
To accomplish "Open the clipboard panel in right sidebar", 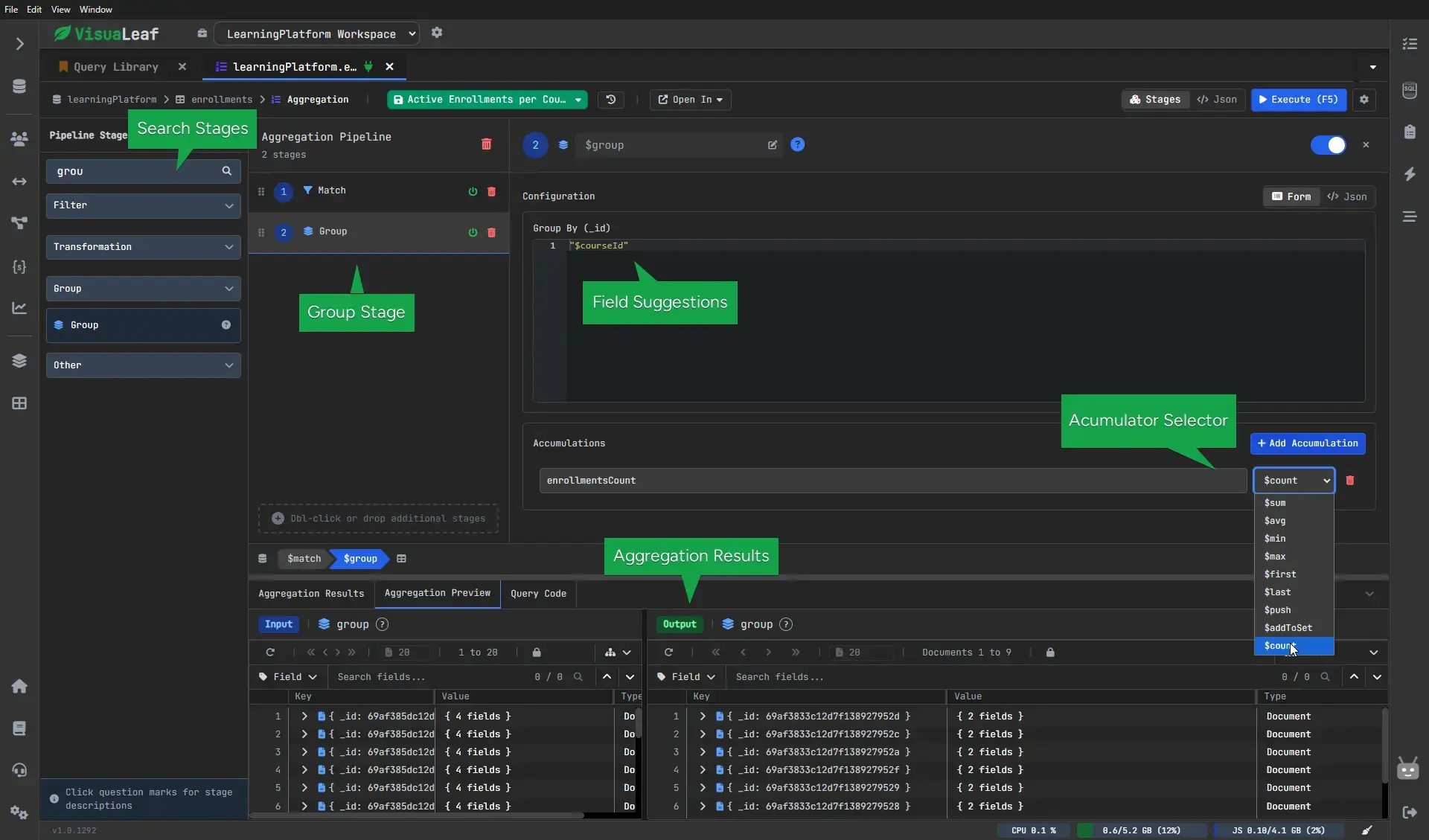I will [x=1411, y=132].
